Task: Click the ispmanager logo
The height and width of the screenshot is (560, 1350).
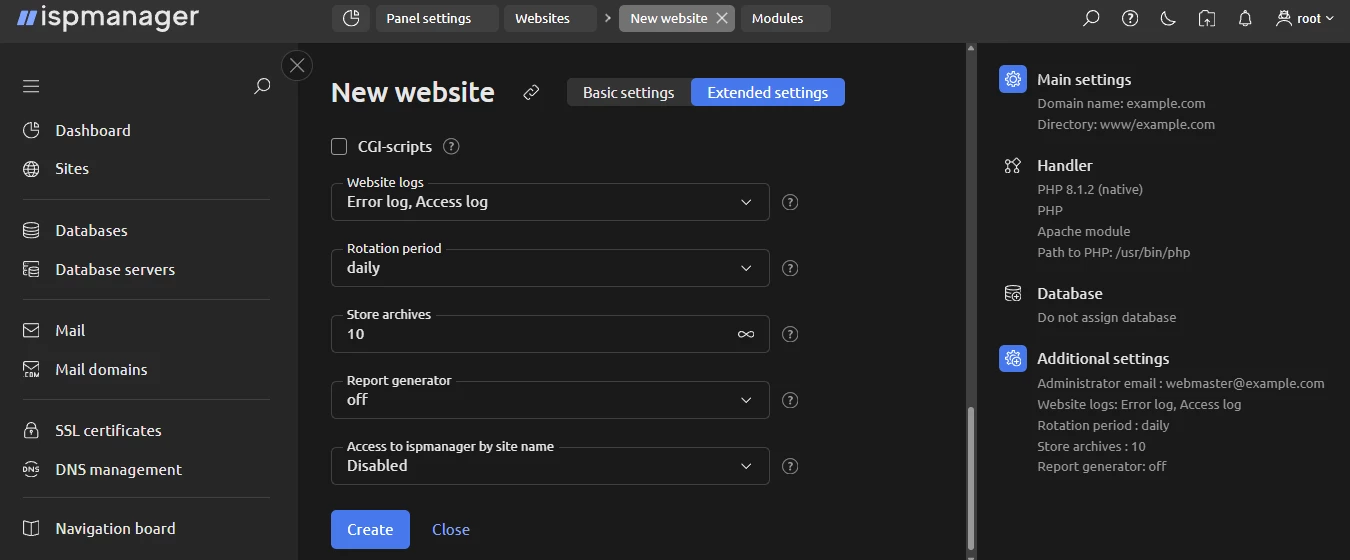Action: (108, 18)
